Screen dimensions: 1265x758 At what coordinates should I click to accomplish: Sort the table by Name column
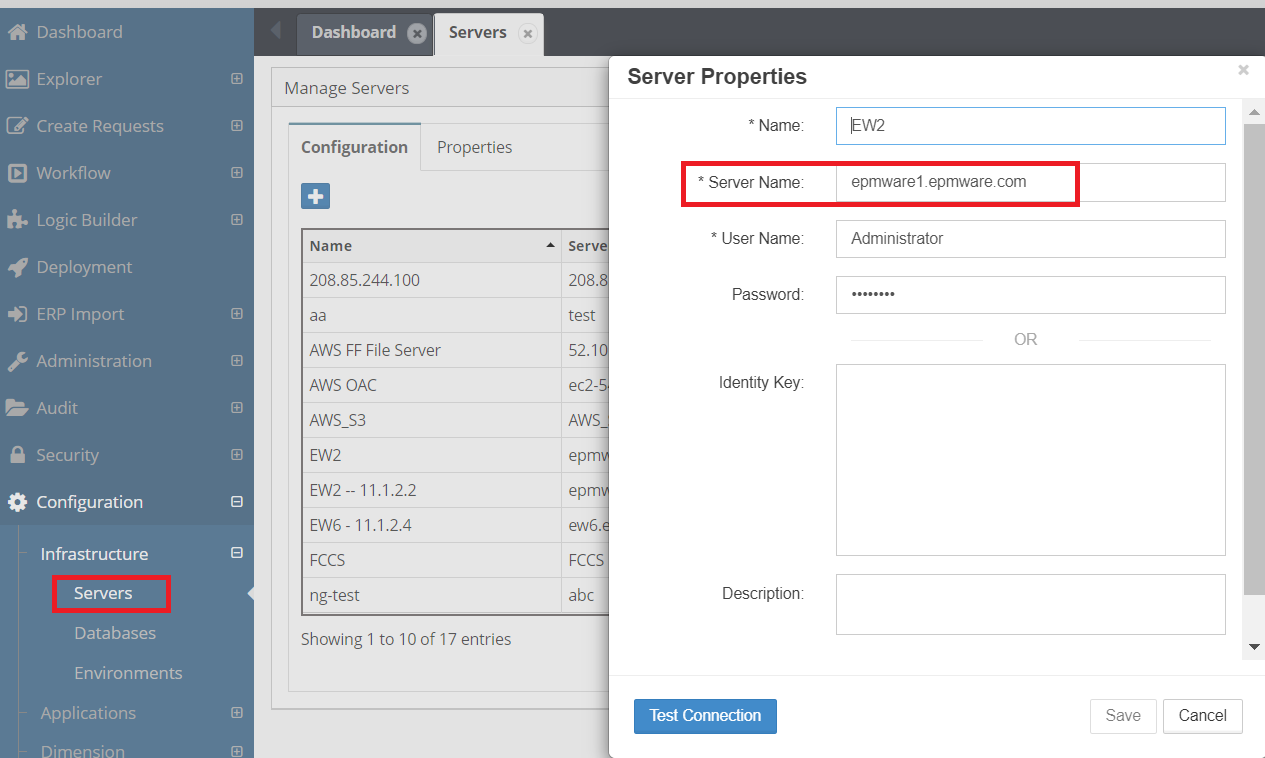pyautogui.click(x=430, y=246)
